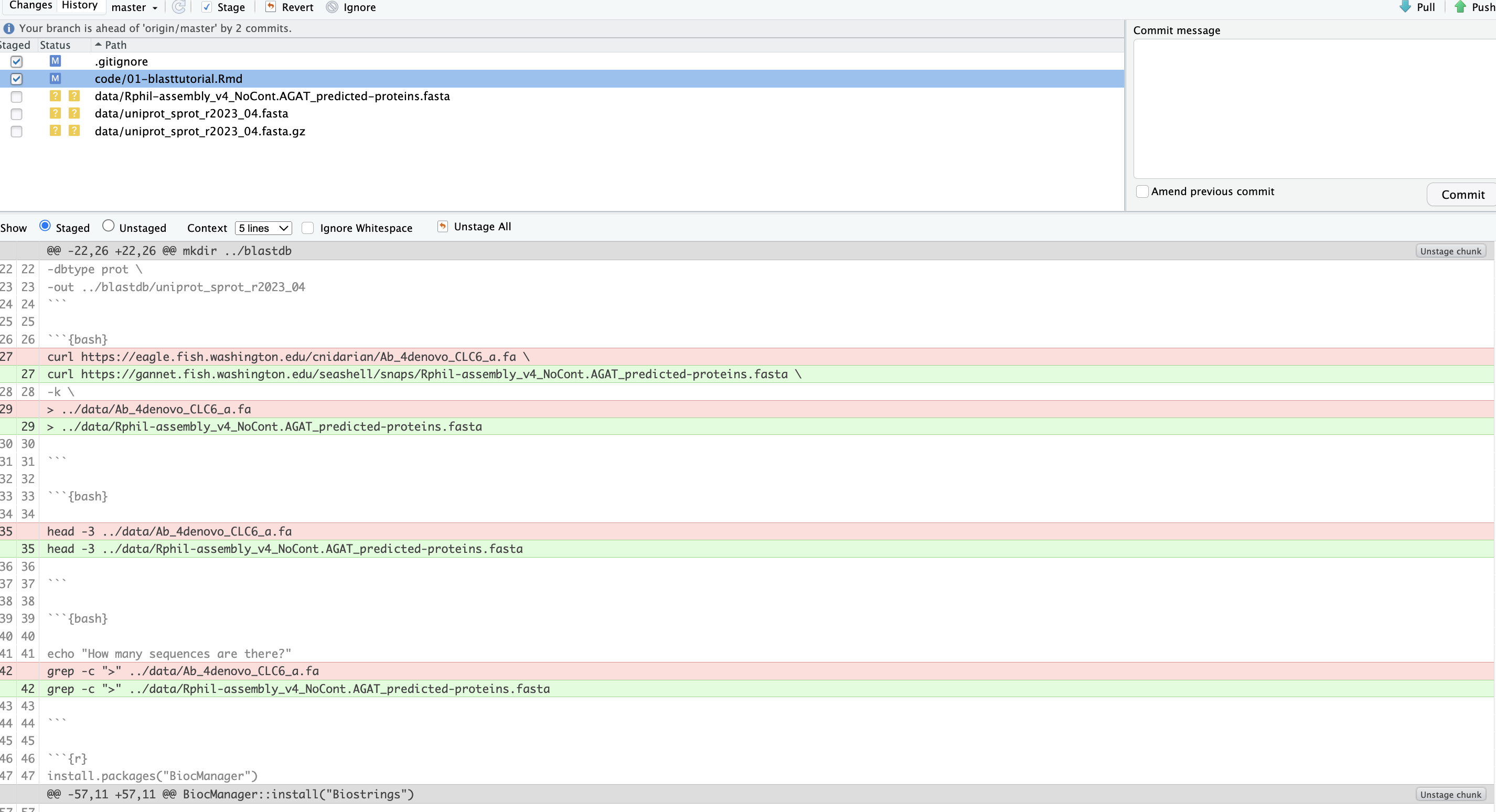Screen dimensions: 1496x812
Task: Uncheck the staged checkbox for code/01-blasttutorial.Rmd
Action: (16, 79)
